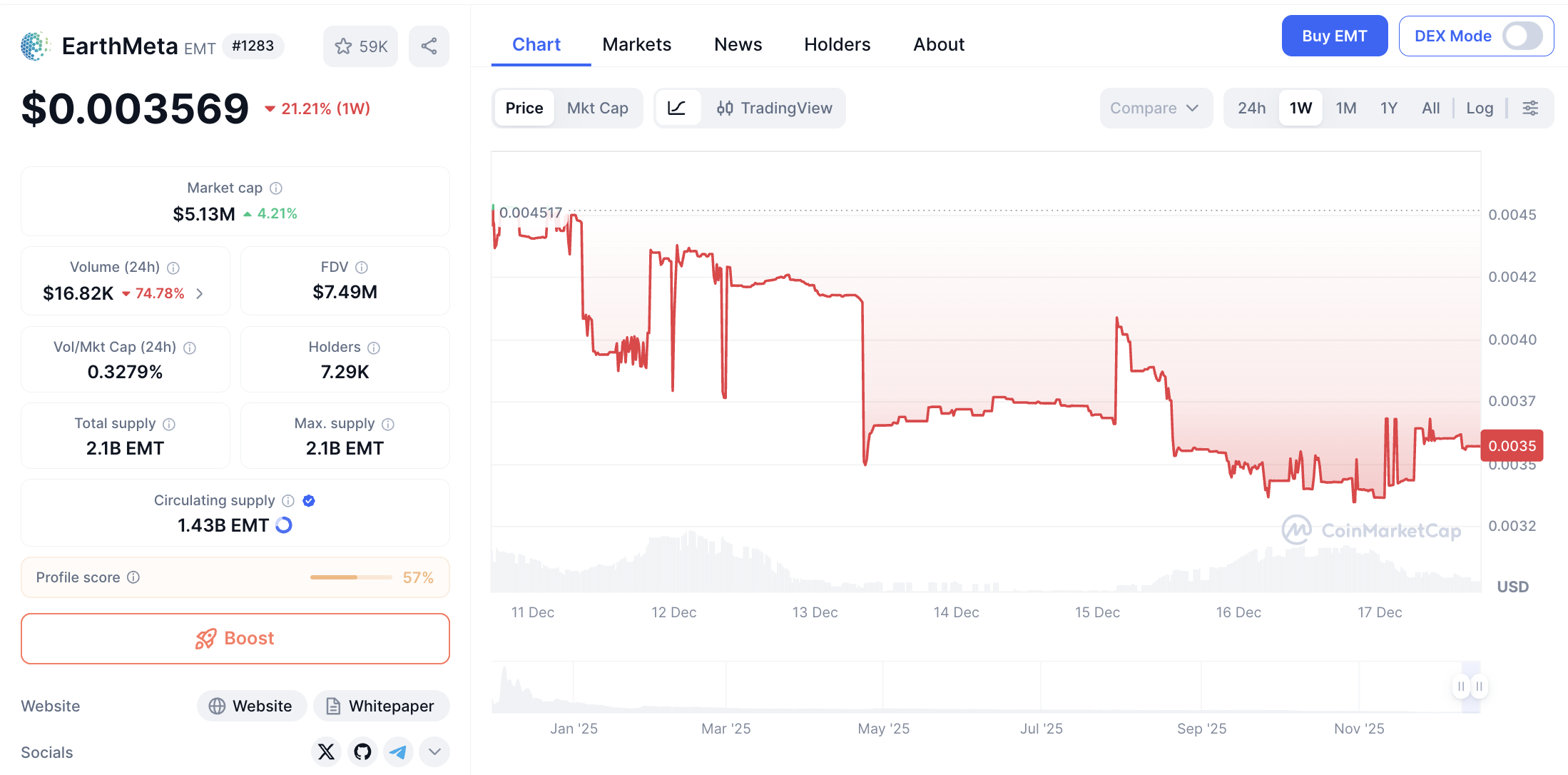The width and height of the screenshot is (1568, 775).
Task: Expand more socials chevron
Action: coord(434,751)
